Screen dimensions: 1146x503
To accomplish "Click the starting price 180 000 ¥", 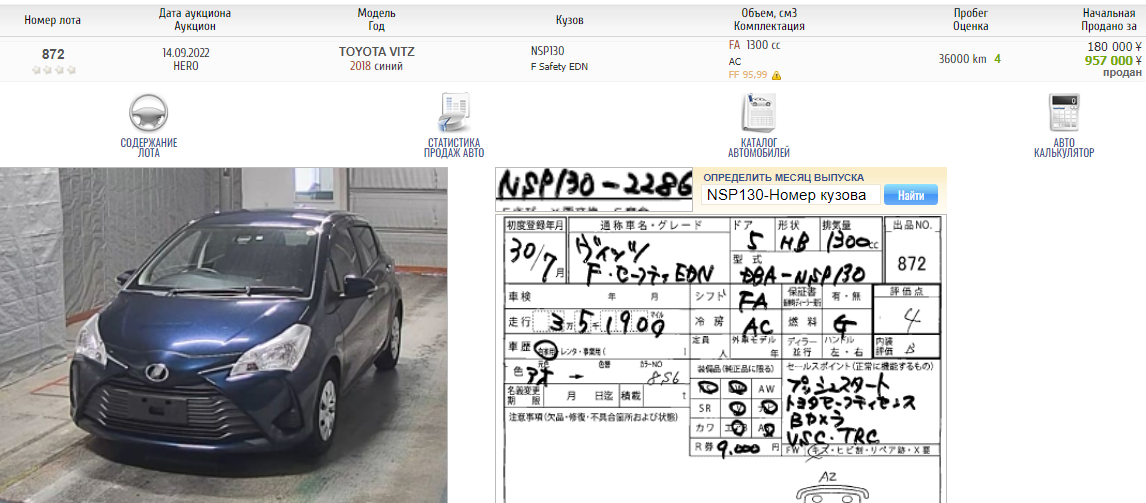I will pos(1115,48).
